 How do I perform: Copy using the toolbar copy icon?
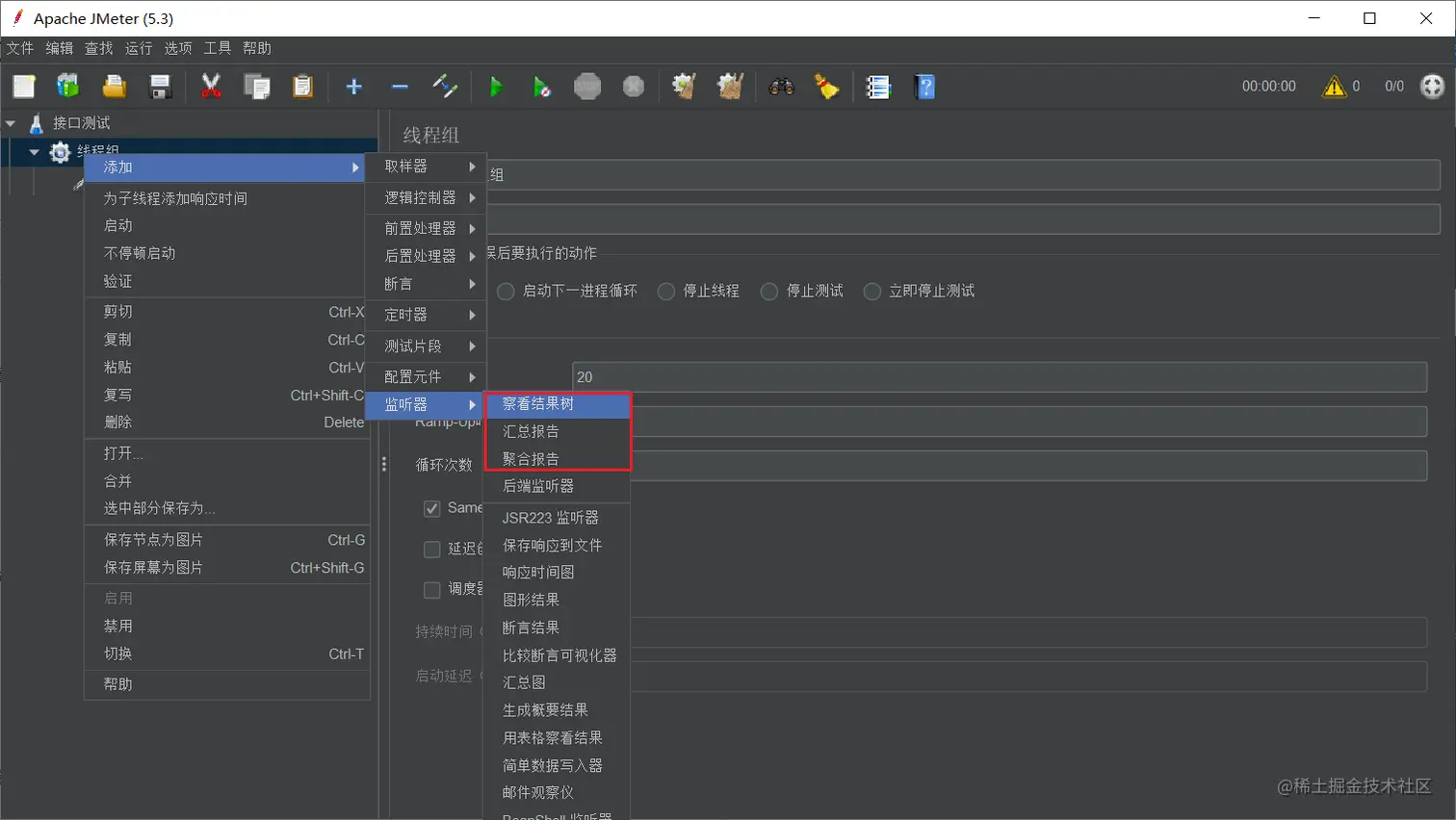point(257,87)
